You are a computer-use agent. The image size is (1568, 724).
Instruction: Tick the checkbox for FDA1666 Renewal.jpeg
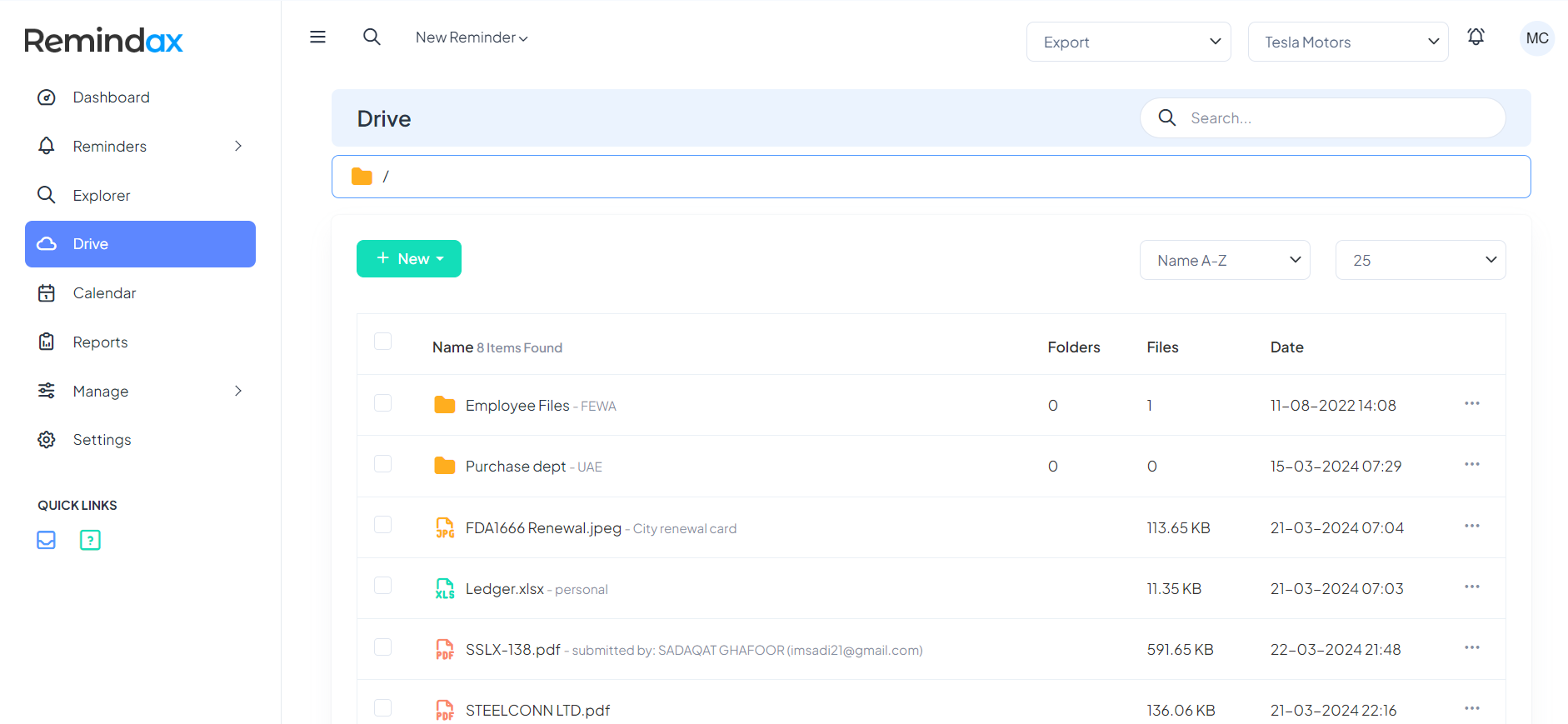(383, 525)
